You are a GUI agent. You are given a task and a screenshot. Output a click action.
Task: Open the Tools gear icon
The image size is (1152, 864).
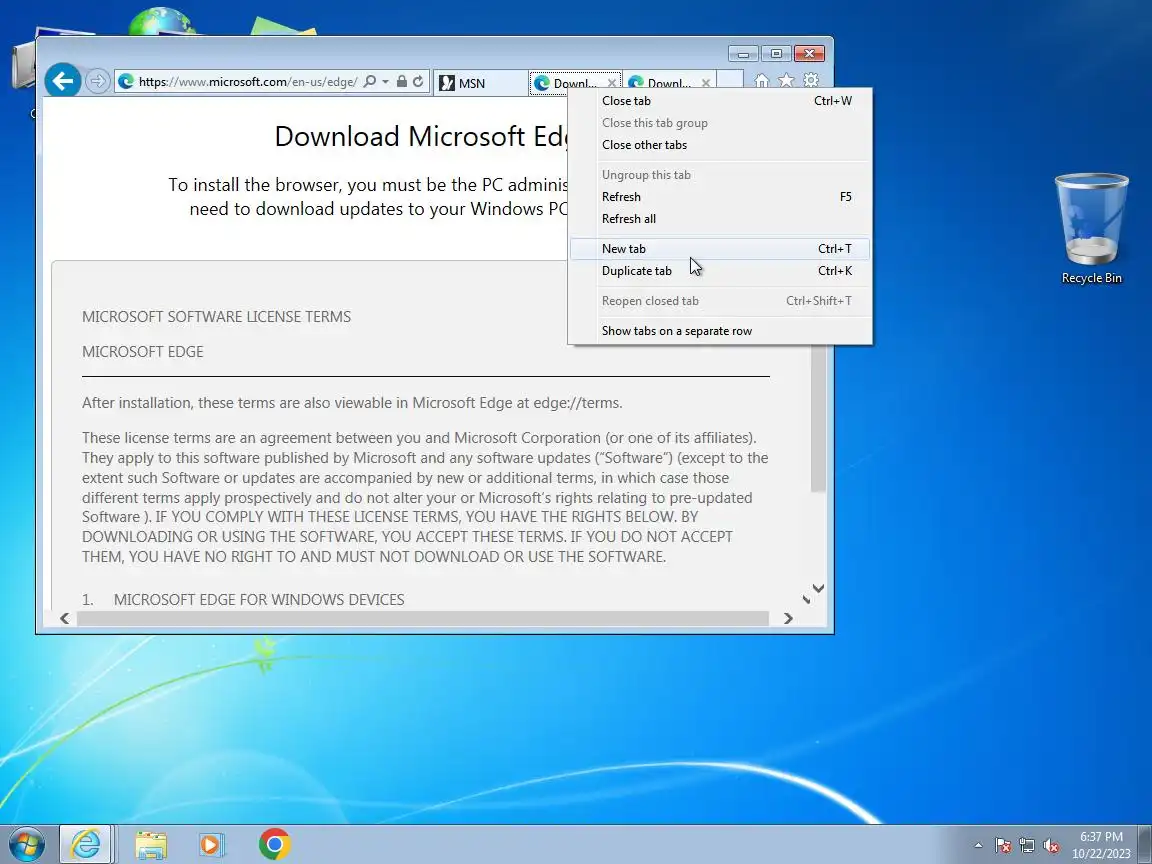point(811,81)
